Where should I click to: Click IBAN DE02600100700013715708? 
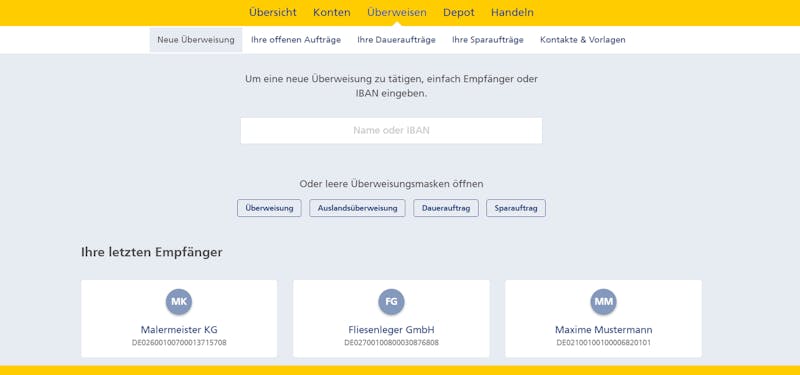(179, 343)
